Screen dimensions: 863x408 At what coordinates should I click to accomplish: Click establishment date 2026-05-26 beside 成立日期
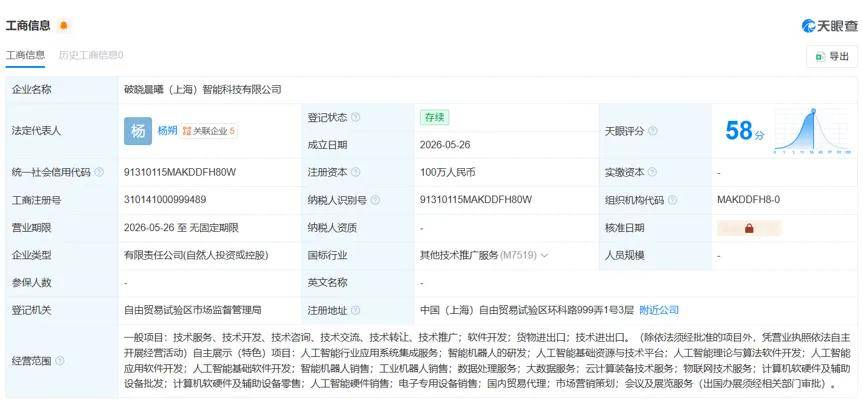[445, 145]
